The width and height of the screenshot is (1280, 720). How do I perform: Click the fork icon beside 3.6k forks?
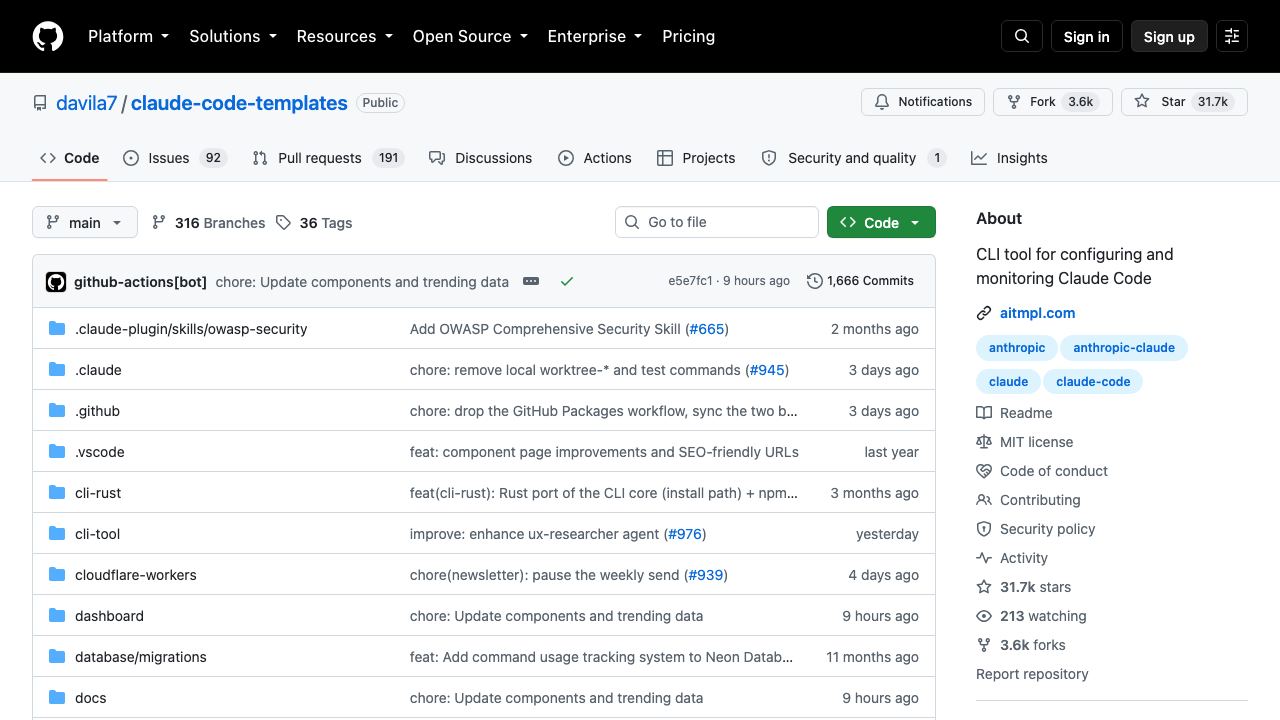coord(984,645)
